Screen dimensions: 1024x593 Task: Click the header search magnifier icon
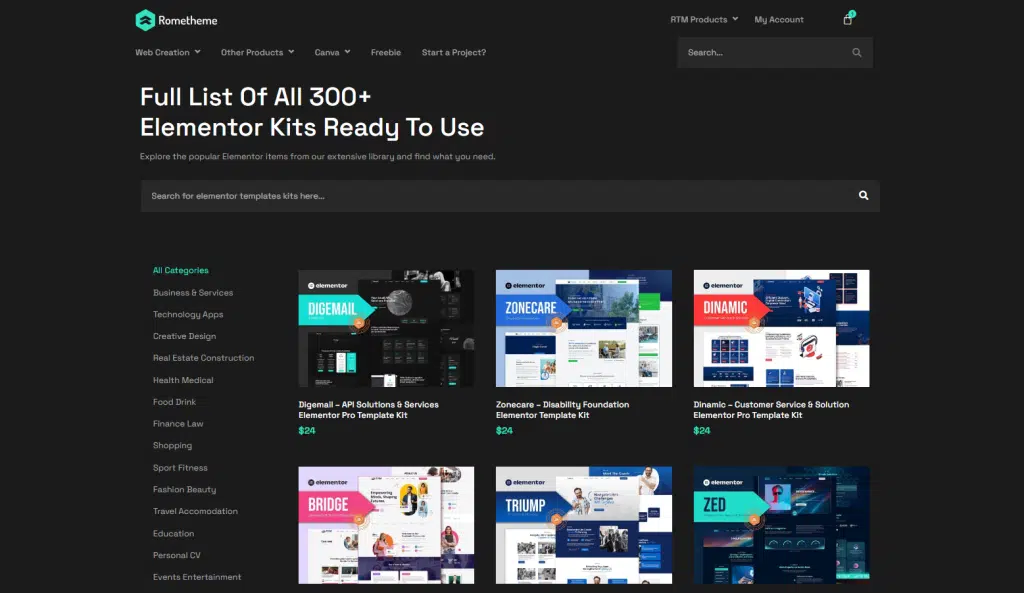[x=857, y=52]
